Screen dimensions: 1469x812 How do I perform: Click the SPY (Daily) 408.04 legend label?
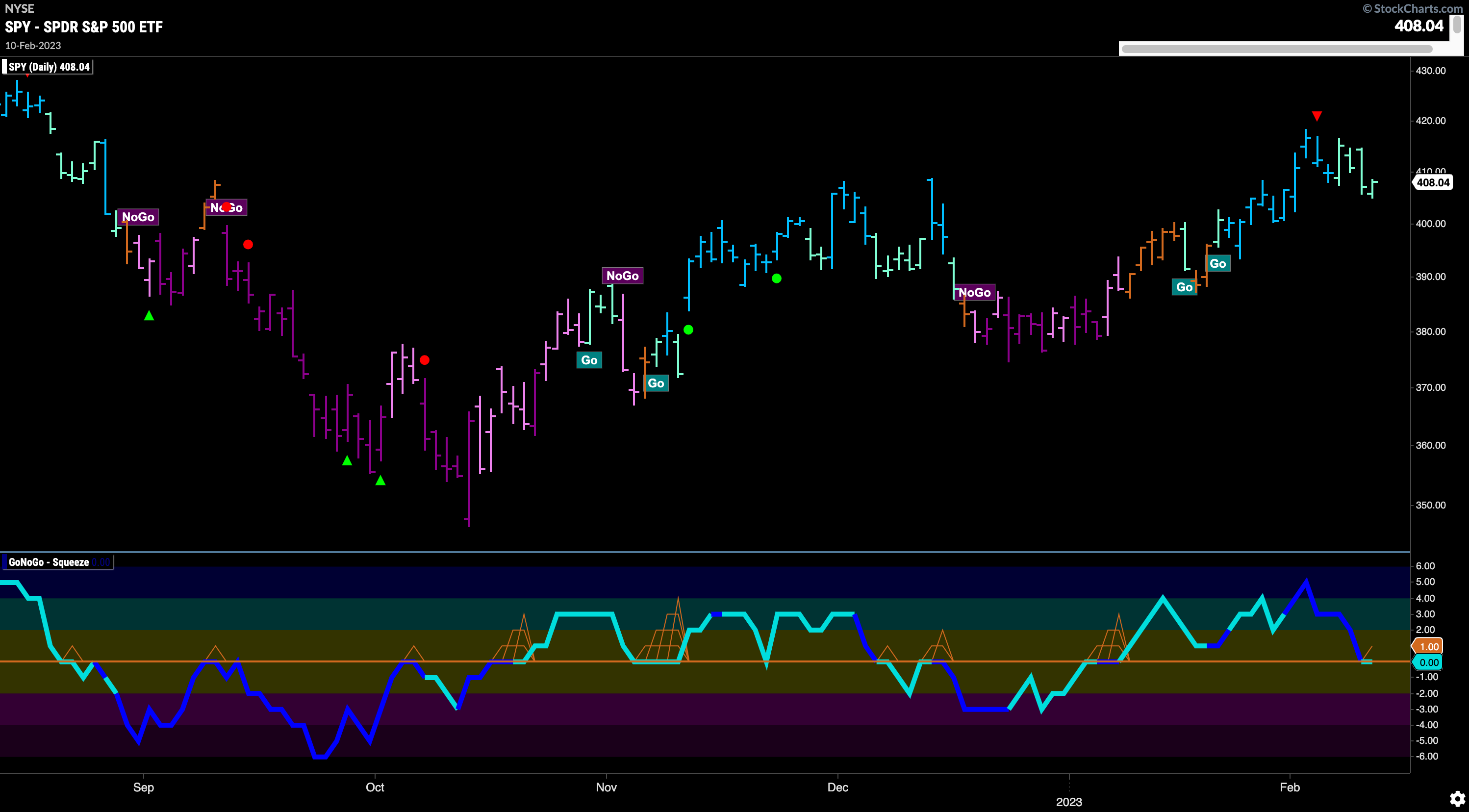[49, 67]
